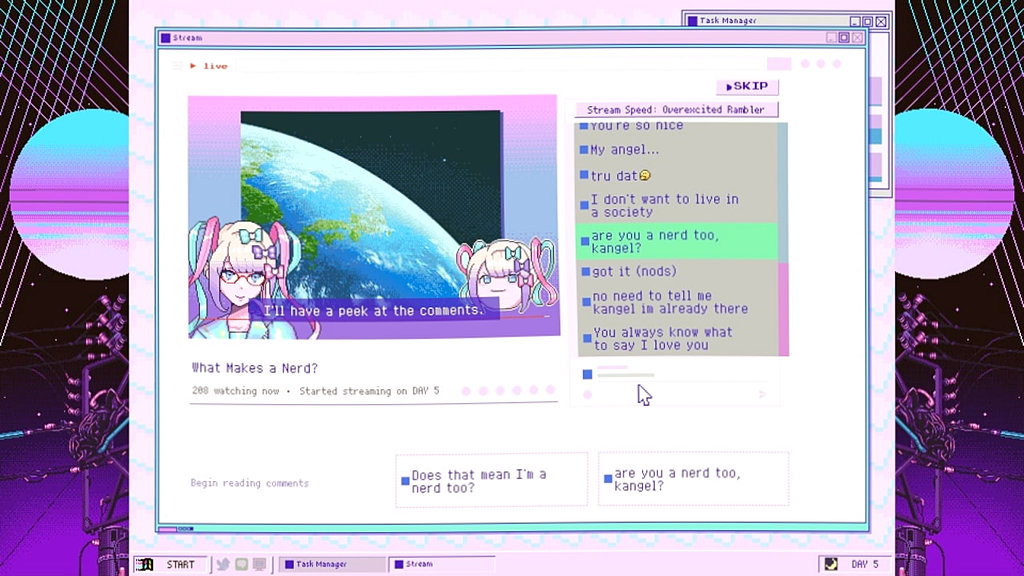
Task: Switch to Stream in the taskbar
Action: coord(441,564)
